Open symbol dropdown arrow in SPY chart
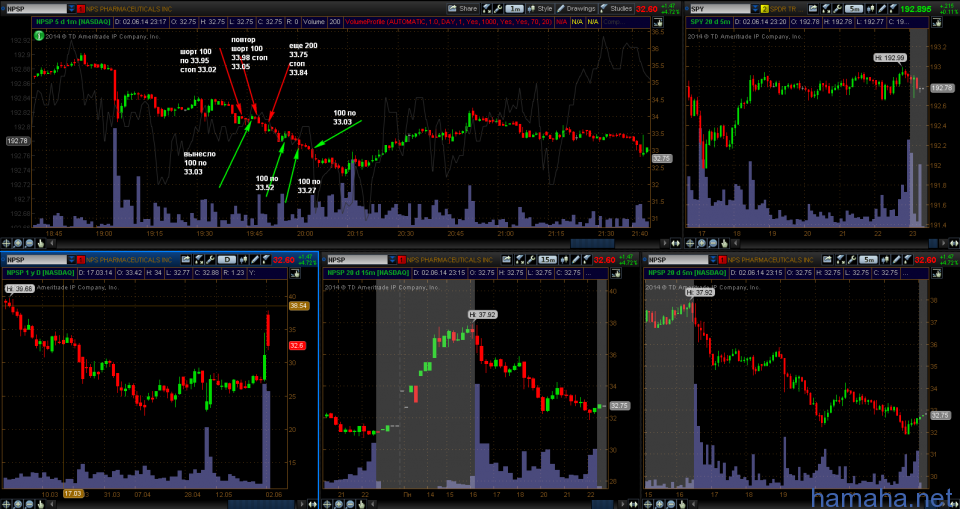Image resolution: width=960 pixels, height=509 pixels. point(755,9)
